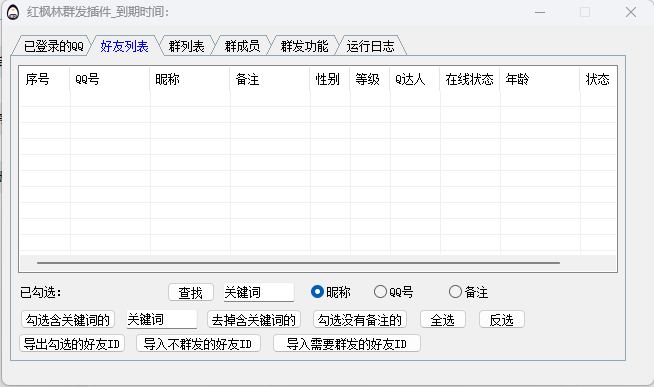Image resolution: width=654 pixels, height=387 pixels.
Task: Click the 勾选没有备注的 button
Action: pyautogui.click(x=360, y=320)
